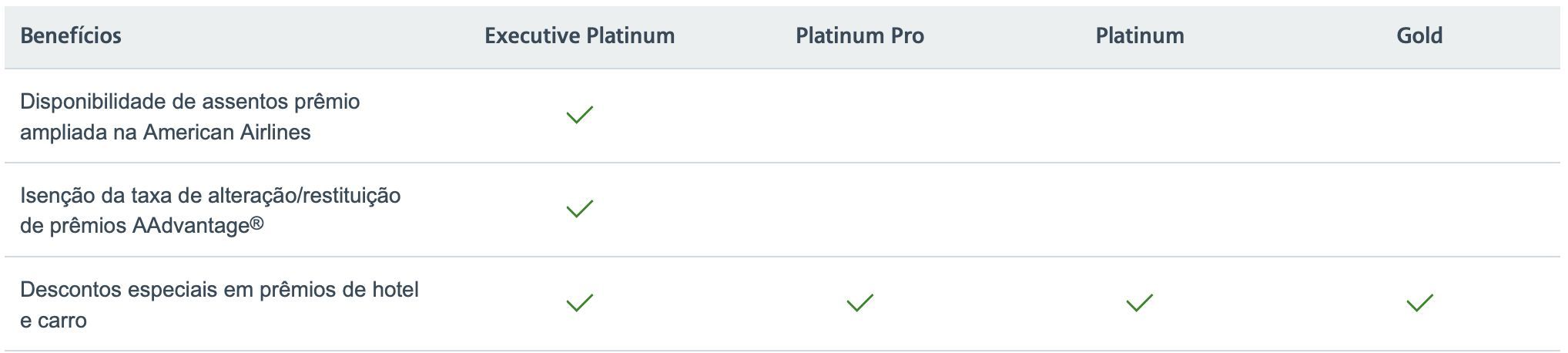Screen dimensions: 1568x353
Task: Select the Gold column header
Action: pyautogui.click(x=1419, y=35)
